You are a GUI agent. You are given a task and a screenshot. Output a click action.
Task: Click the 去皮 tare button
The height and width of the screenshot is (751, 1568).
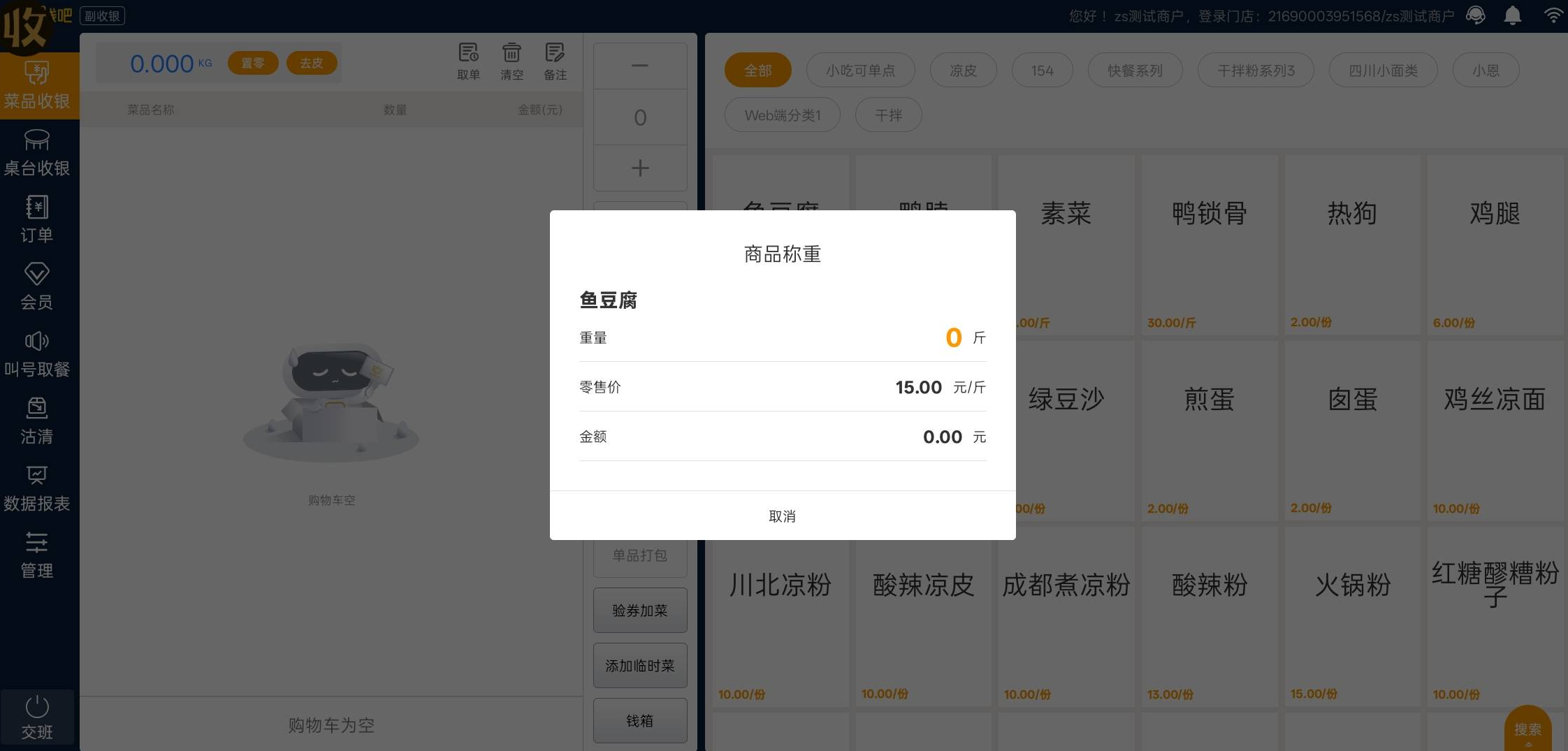tap(312, 63)
